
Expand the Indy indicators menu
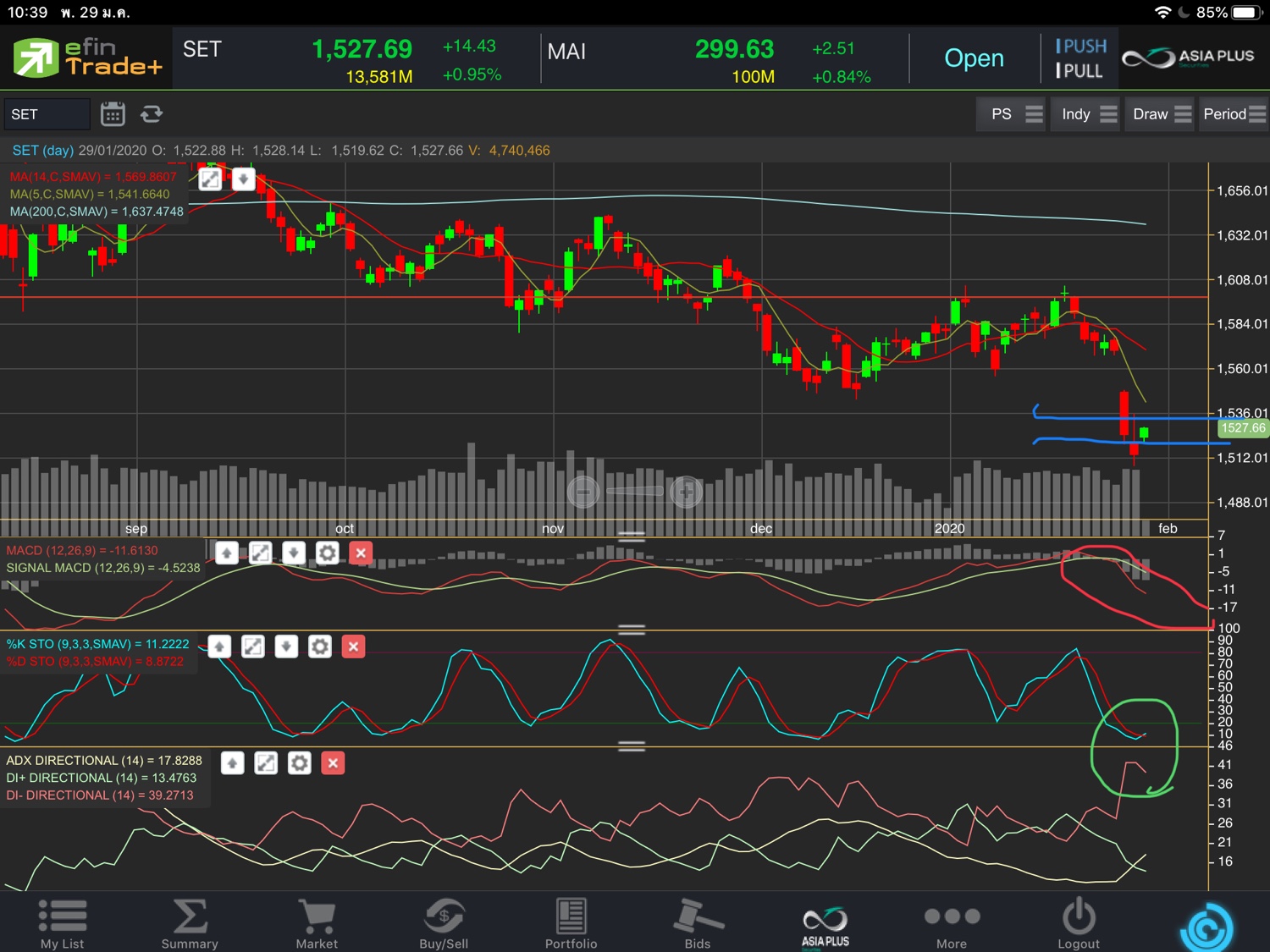click(x=1089, y=114)
